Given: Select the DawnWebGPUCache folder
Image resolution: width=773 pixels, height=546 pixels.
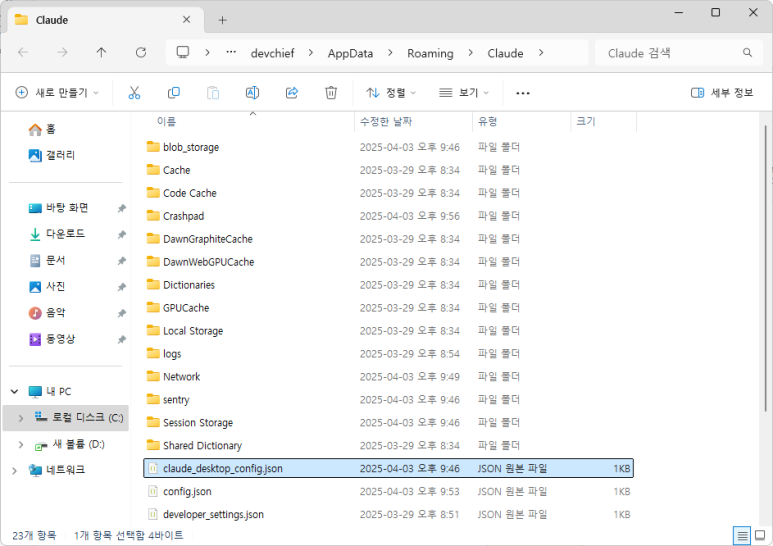Looking at the screenshot, I should tap(209, 262).
